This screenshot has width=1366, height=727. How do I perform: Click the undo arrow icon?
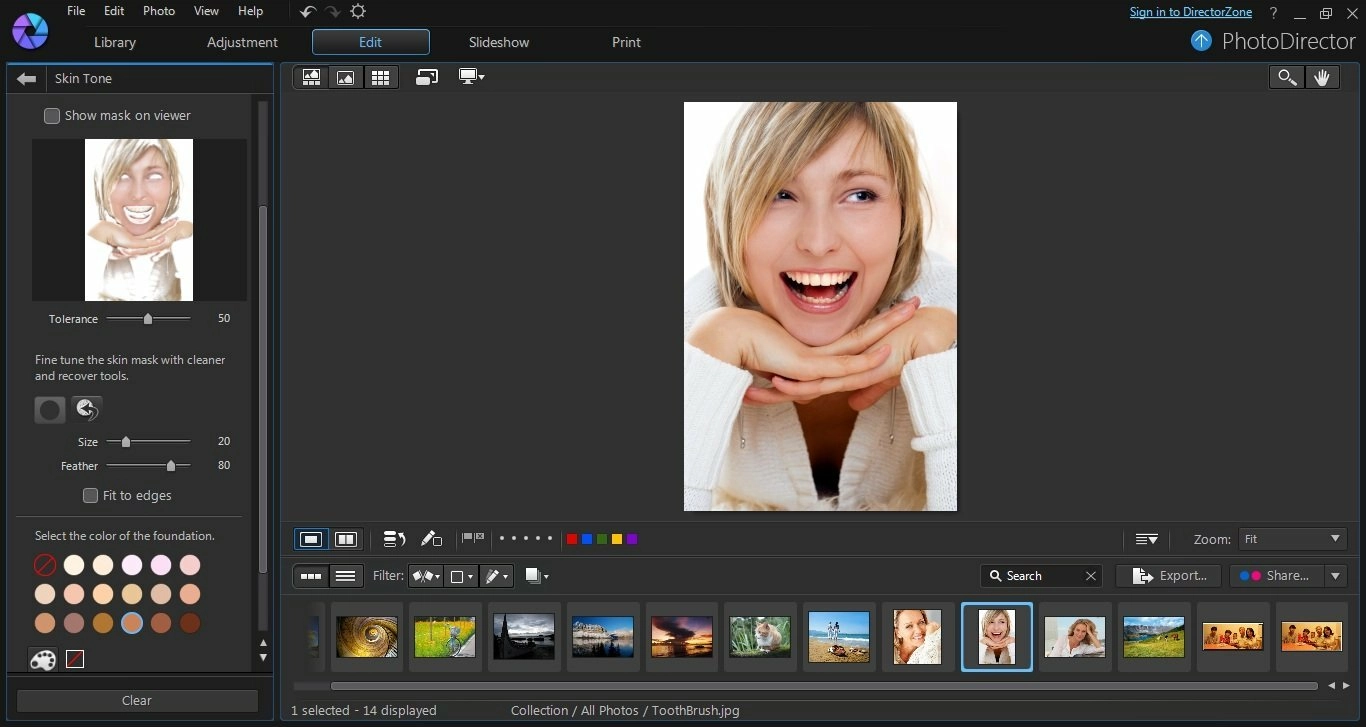(308, 12)
